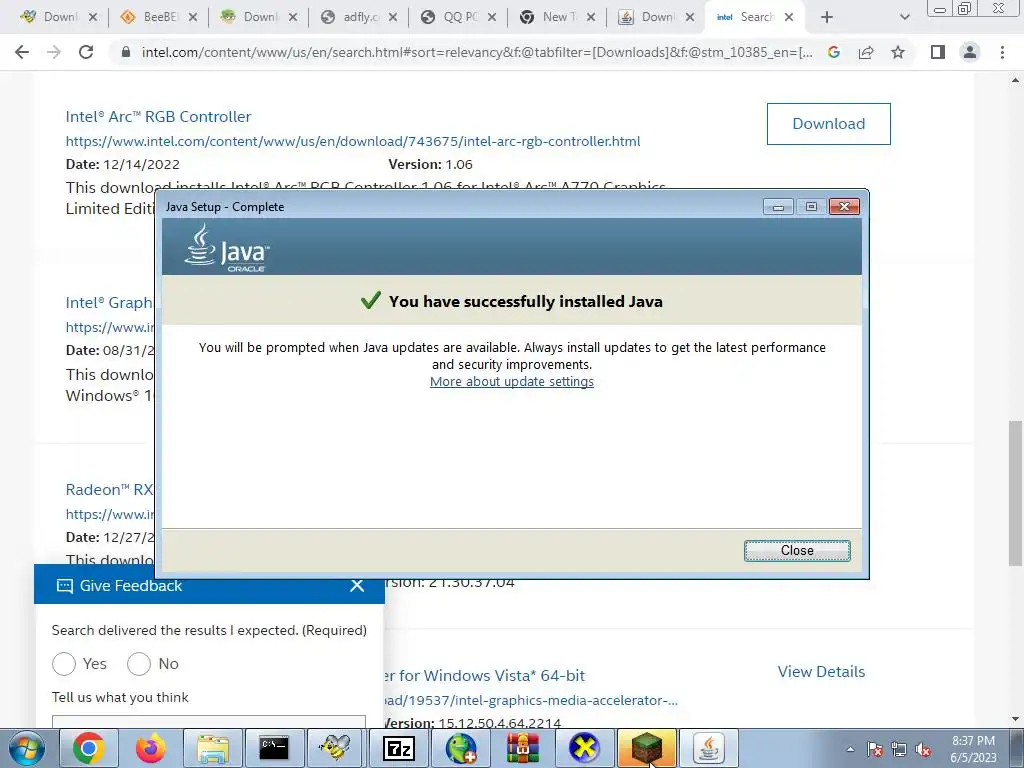Close the adfly tab

click(x=392, y=17)
